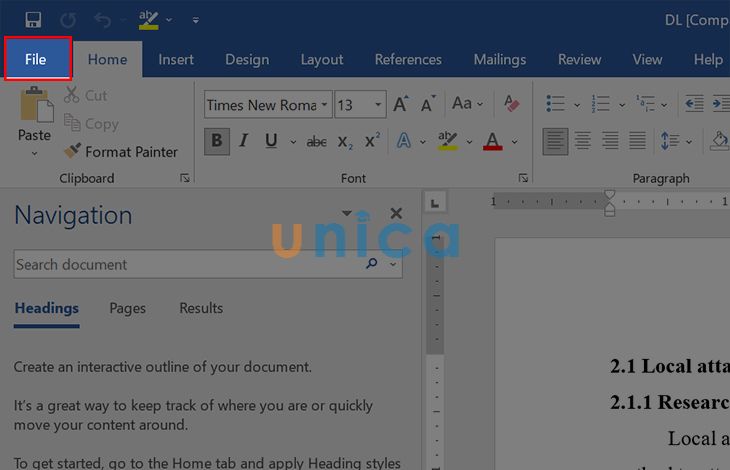Click the Text Effects icon
The width and height of the screenshot is (730, 470).
(x=404, y=141)
